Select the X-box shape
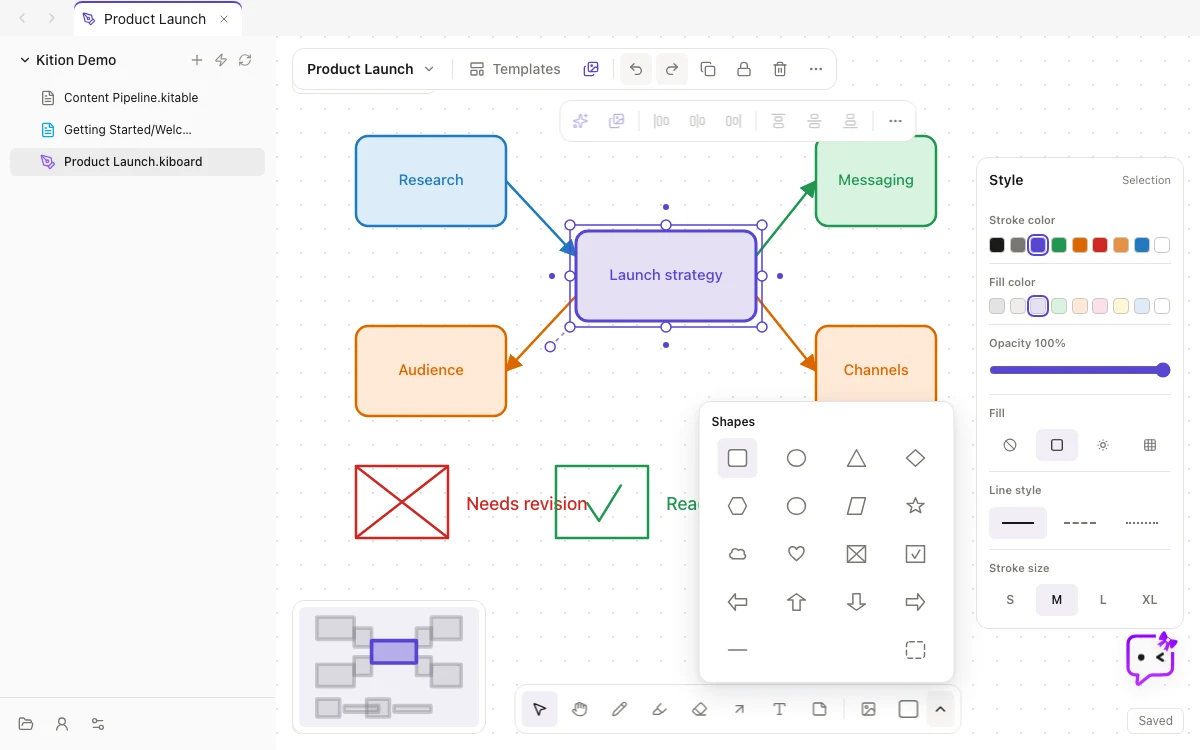The image size is (1200, 750). (x=856, y=554)
